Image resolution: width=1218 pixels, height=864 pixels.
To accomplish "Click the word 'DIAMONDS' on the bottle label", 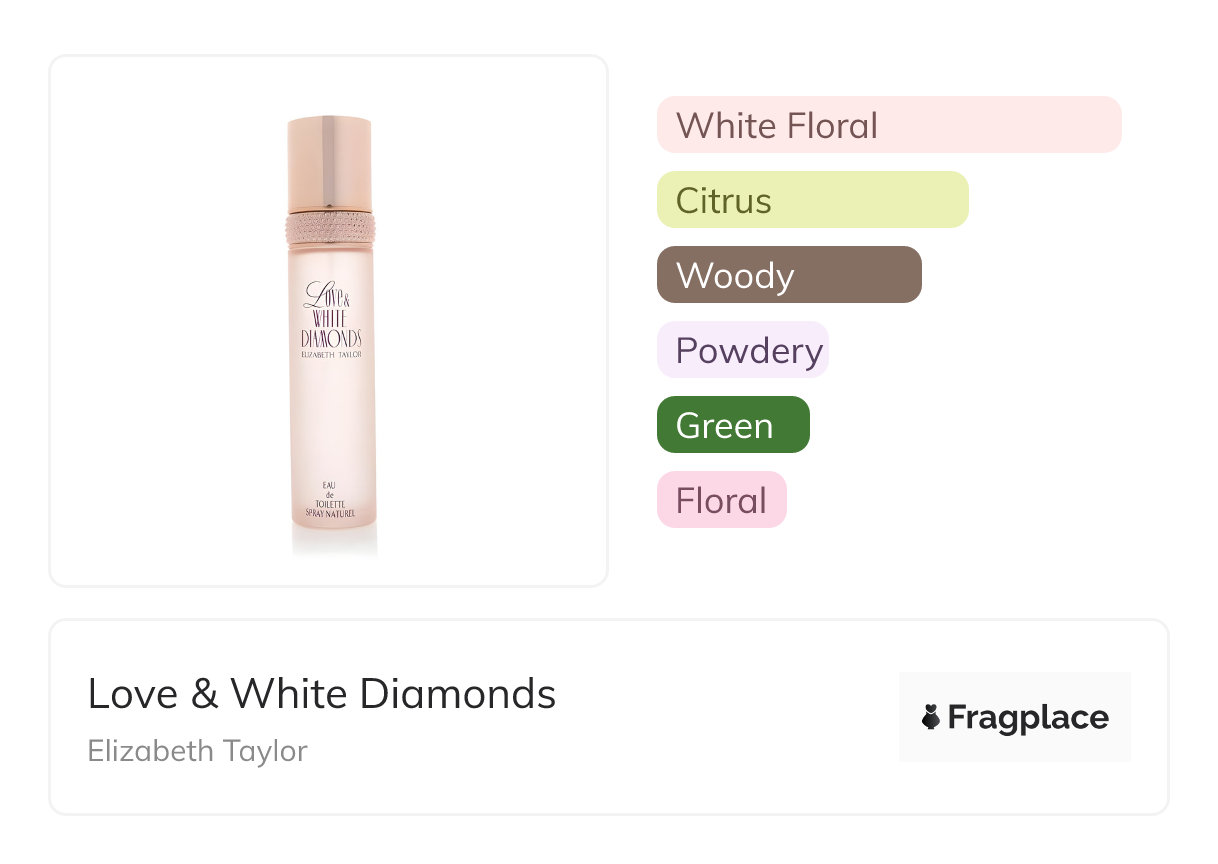I will coord(331,338).
